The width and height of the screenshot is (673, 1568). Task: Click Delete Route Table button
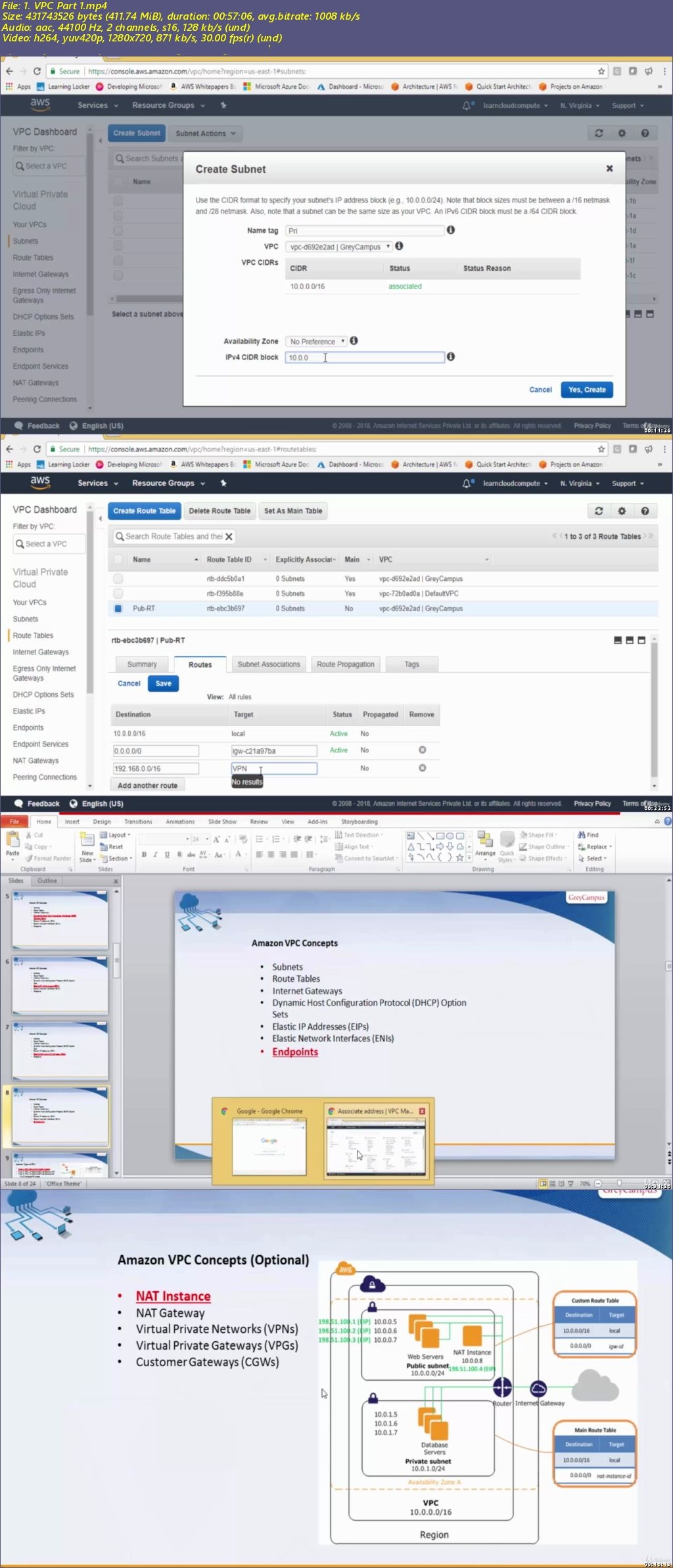point(220,511)
